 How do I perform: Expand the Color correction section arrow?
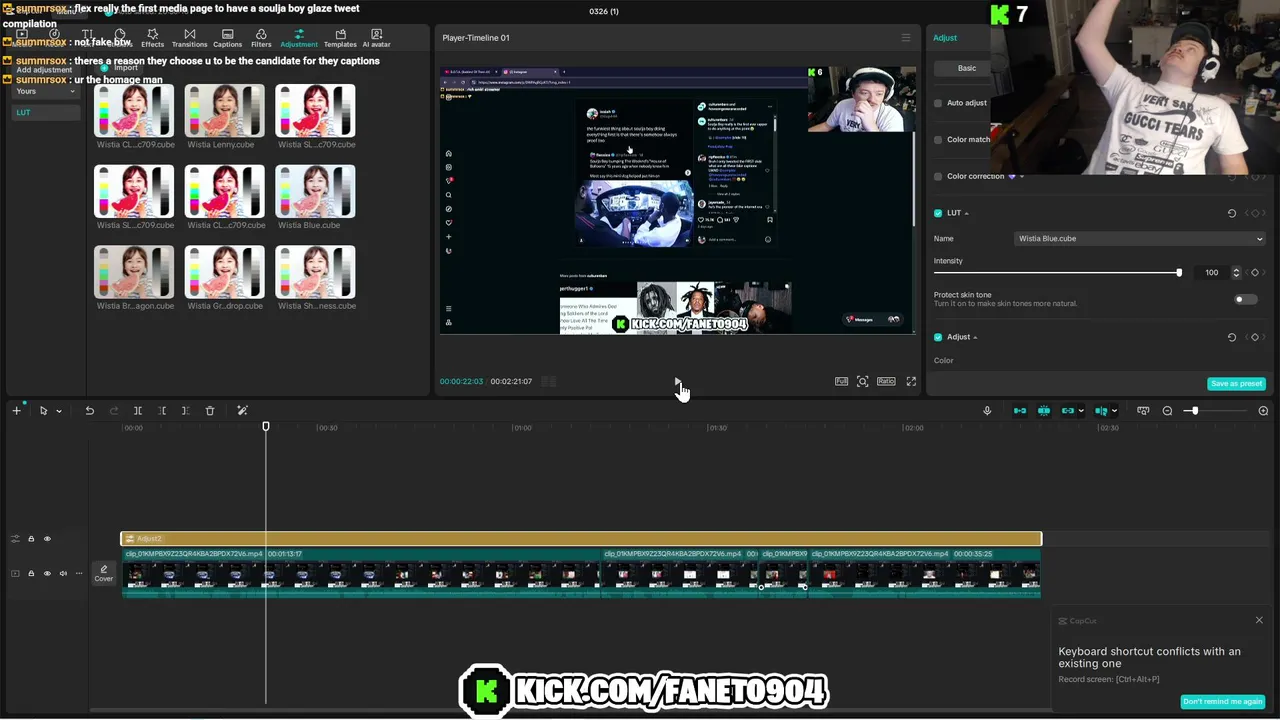[1021, 176]
